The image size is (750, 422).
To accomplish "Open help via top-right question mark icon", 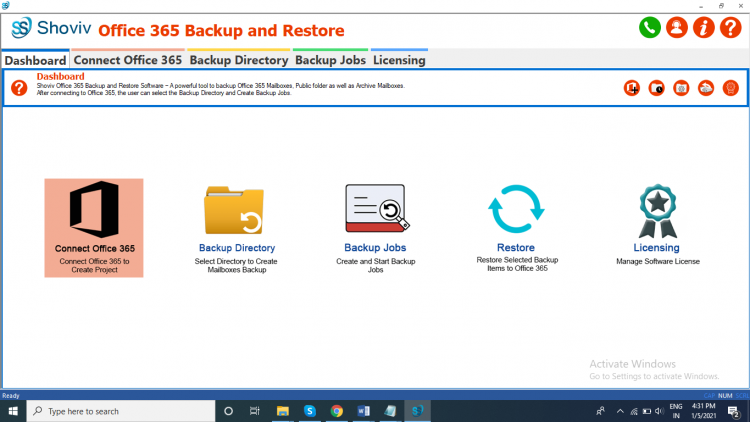I will click(x=730, y=28).
